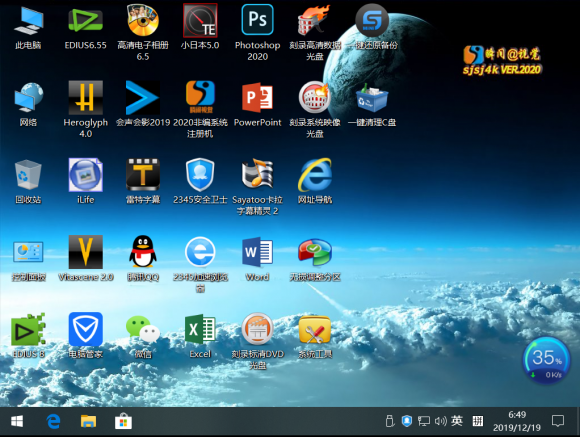Launch the iLife shortcut

[x=85, y=175]
